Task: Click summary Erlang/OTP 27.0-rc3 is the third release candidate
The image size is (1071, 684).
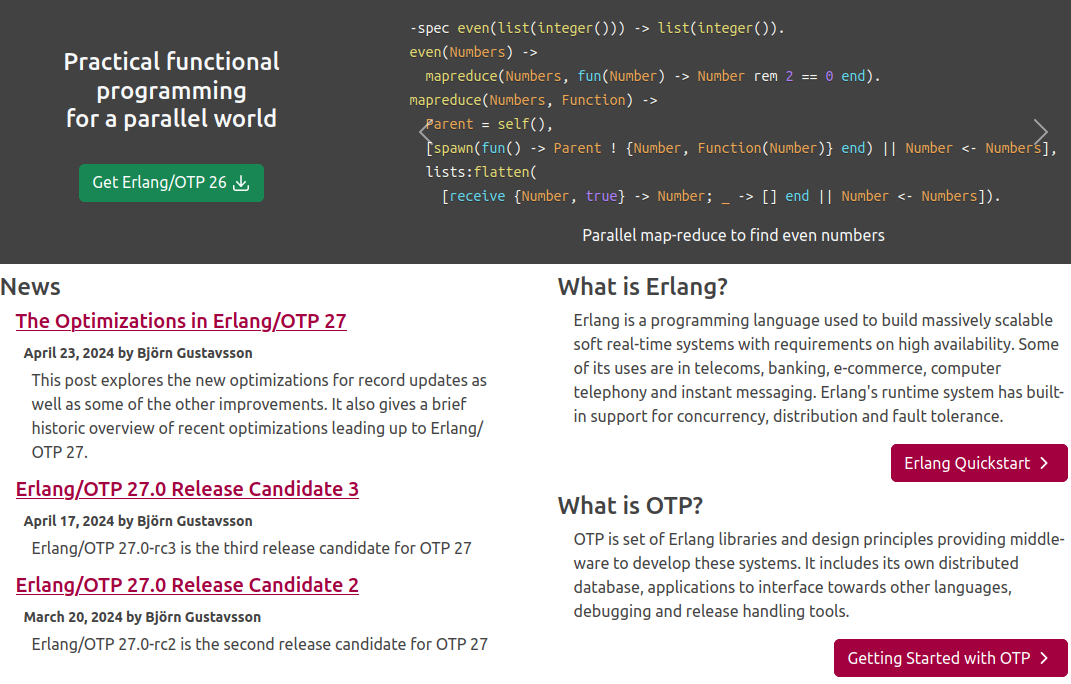Action: click(x=251, y=548)
